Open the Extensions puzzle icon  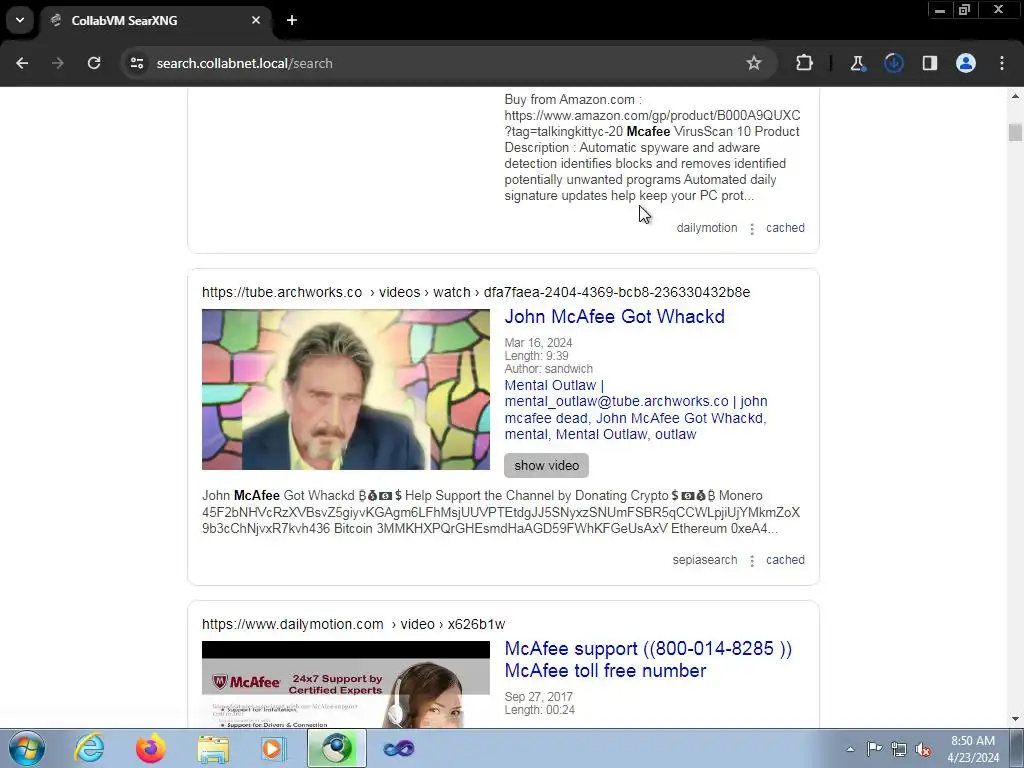coord(805,63)
